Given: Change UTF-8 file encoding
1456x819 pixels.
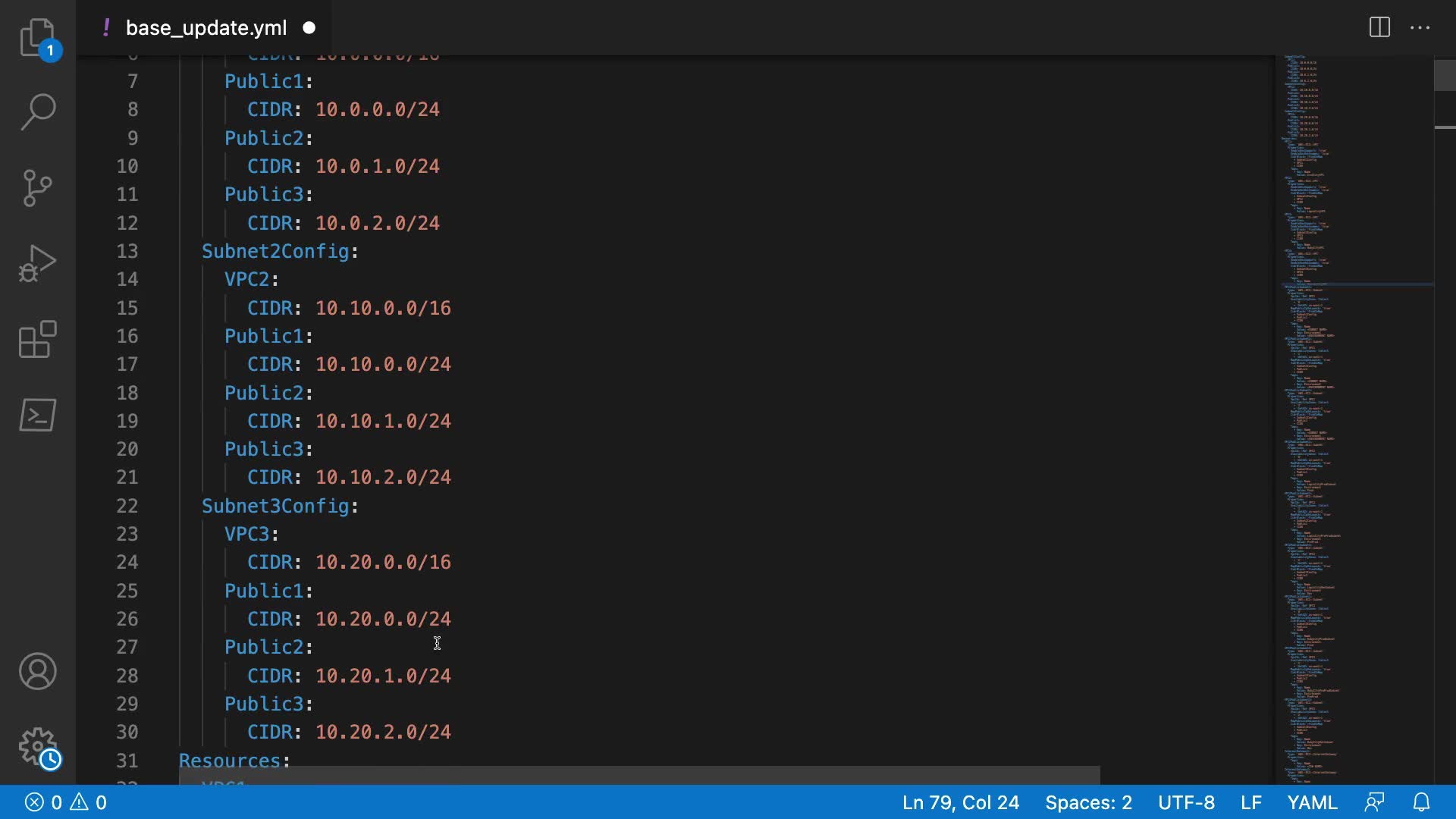Looking at the screenshot, I should tap(1186, 802).
